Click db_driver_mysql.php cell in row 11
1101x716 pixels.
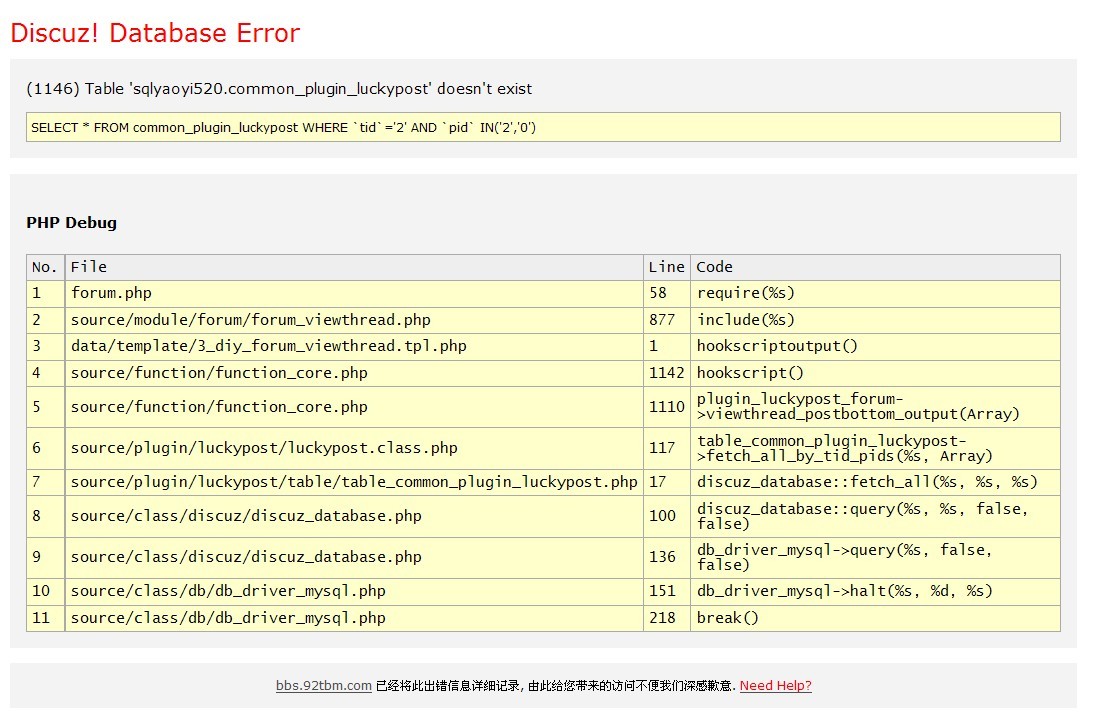coord(354,618)
